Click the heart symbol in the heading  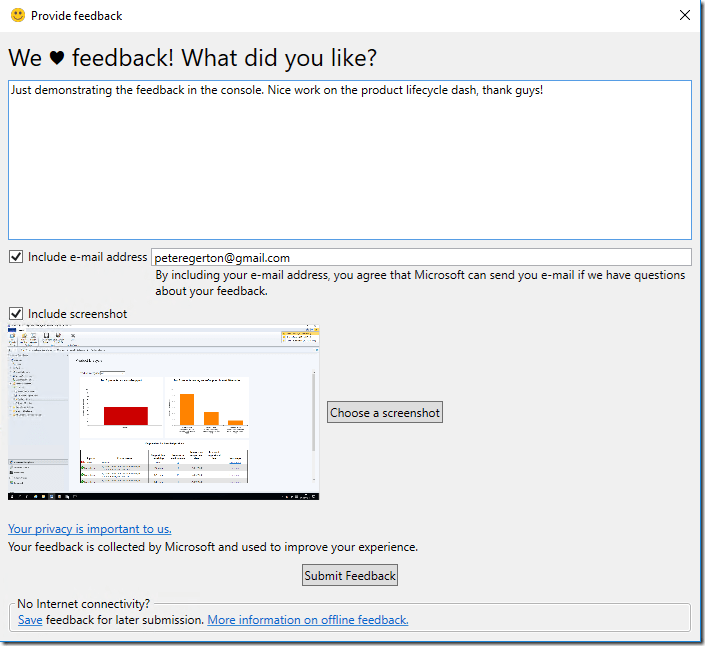(57, 59)
